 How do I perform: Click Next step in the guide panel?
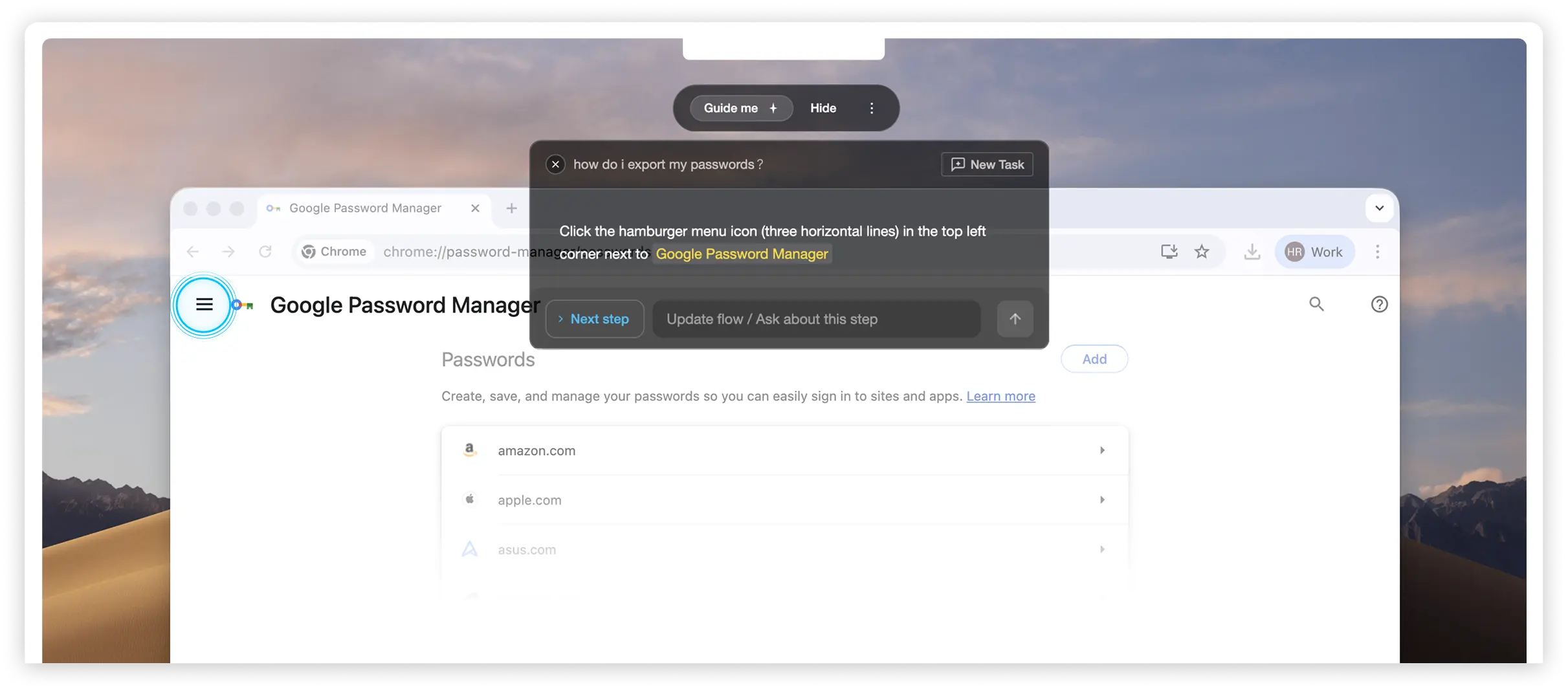594,318
